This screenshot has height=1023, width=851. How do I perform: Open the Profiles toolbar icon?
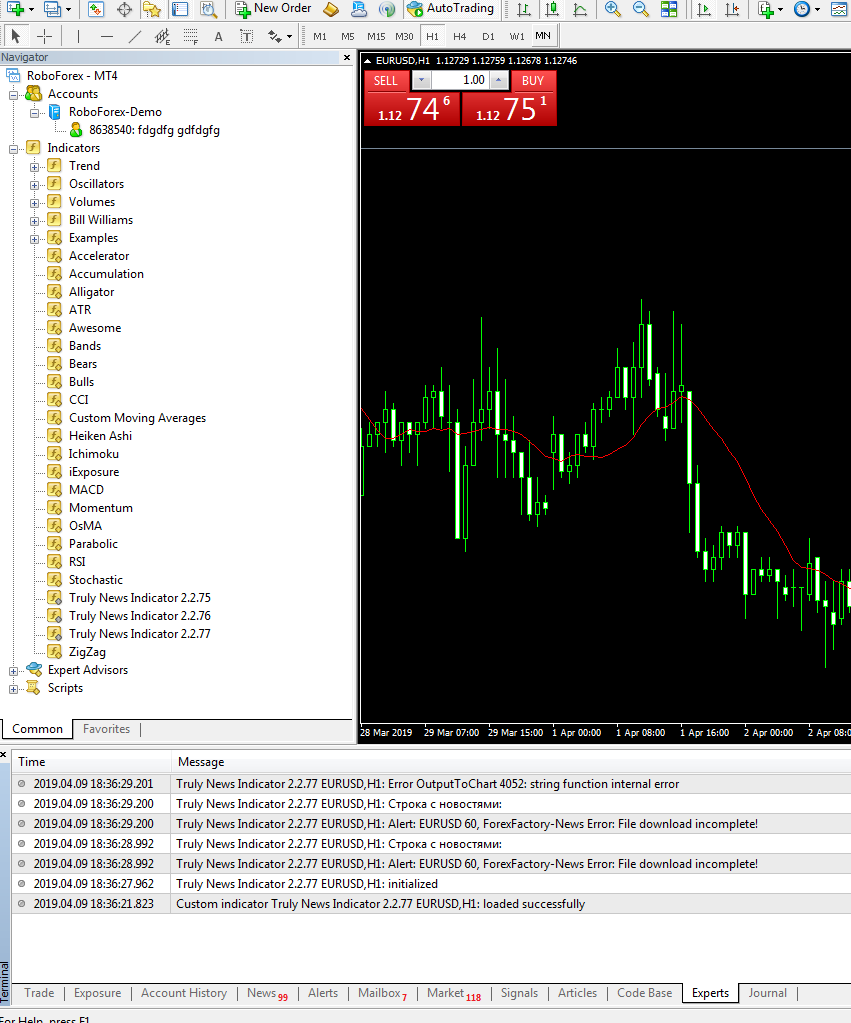pyautogui.click(x=52, y=9)
